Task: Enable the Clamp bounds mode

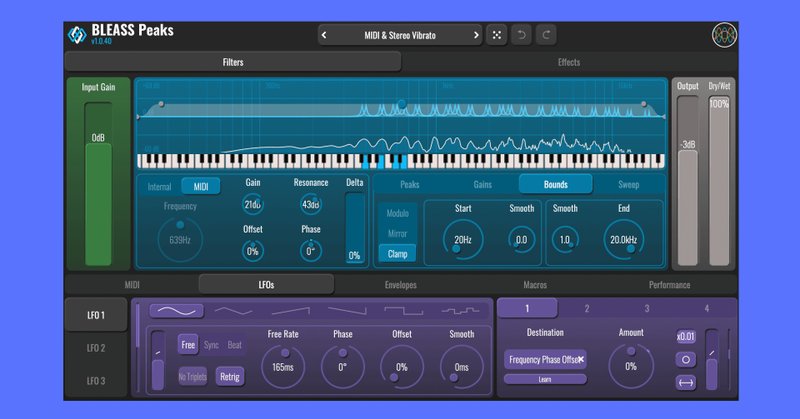Action: pos(397,254)
